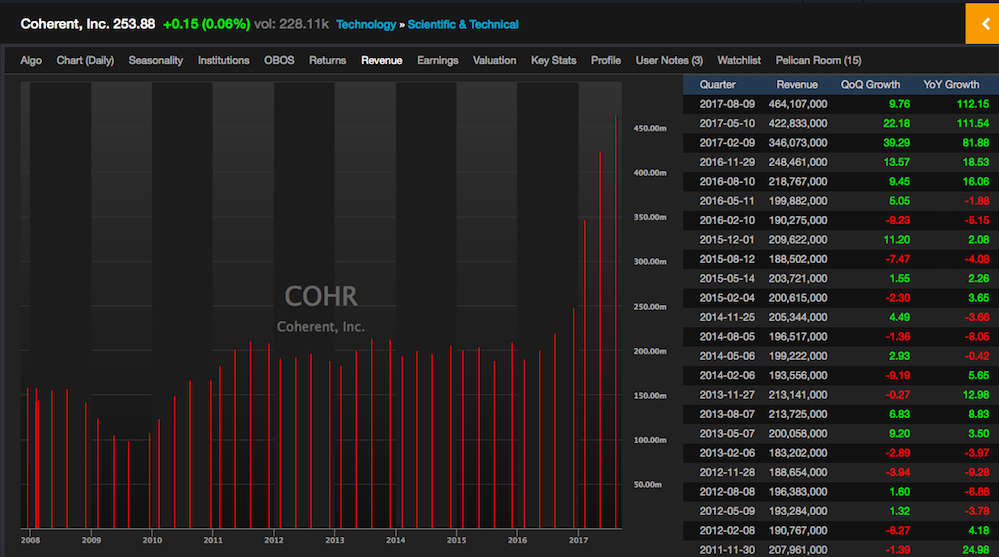
Task: Click the 2008 label on chart axis
Action: click(30, 540)
